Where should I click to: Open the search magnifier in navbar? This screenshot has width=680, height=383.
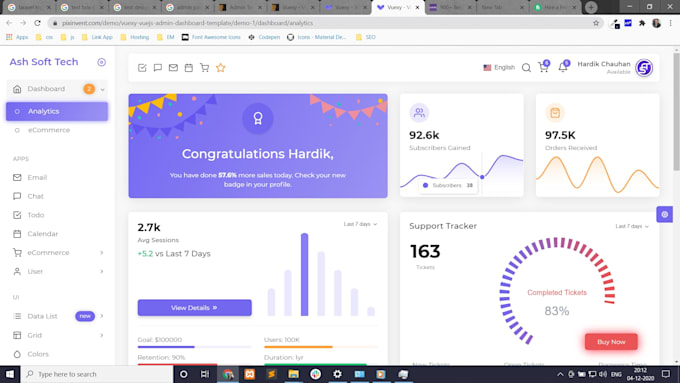526,68
